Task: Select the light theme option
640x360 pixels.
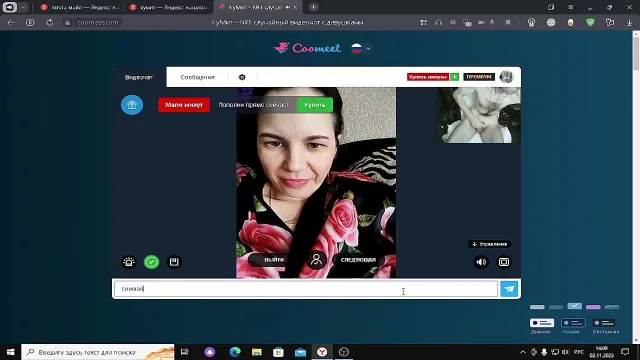Action: [542, 323]
